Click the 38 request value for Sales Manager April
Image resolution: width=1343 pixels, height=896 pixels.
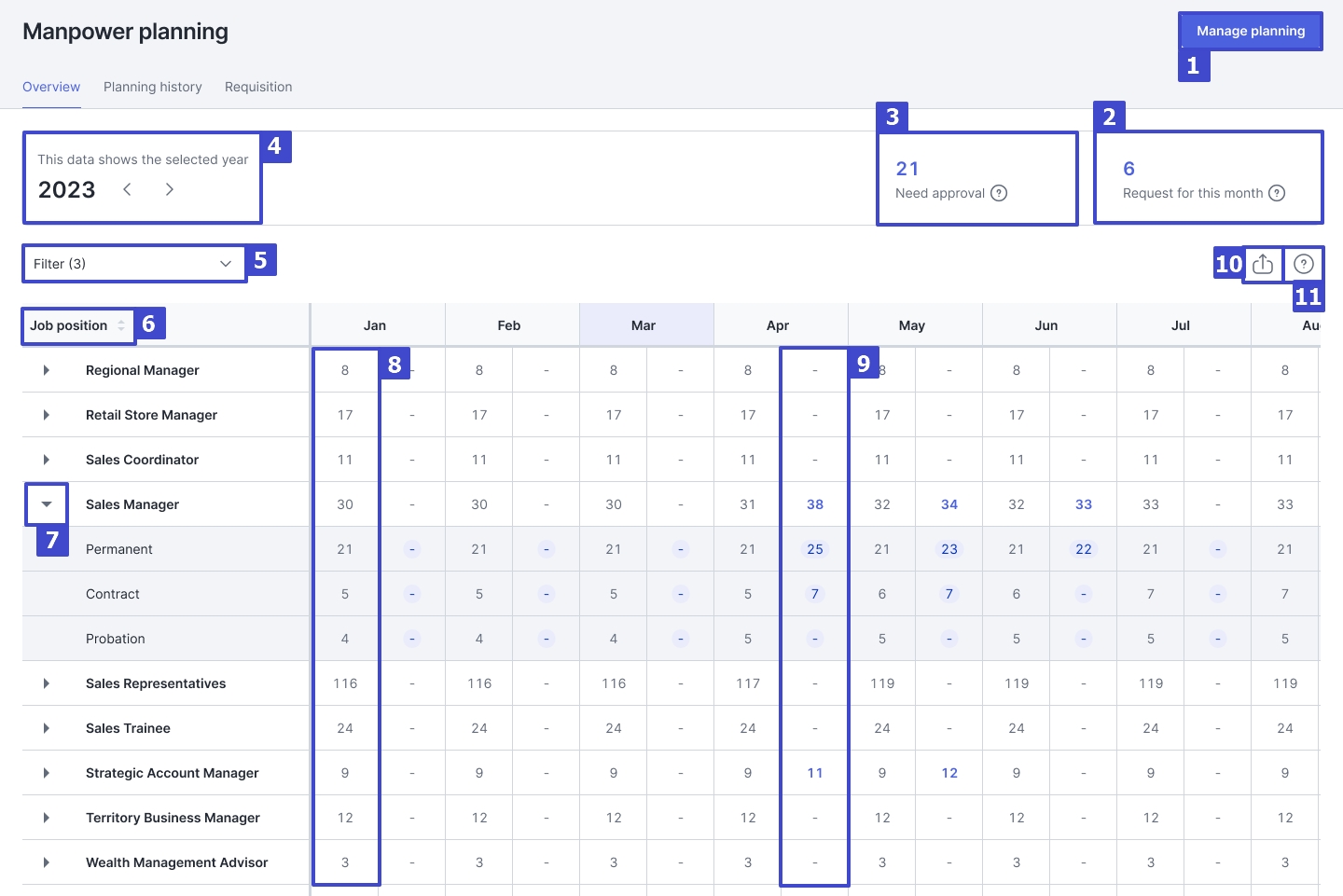pos(815,504)
